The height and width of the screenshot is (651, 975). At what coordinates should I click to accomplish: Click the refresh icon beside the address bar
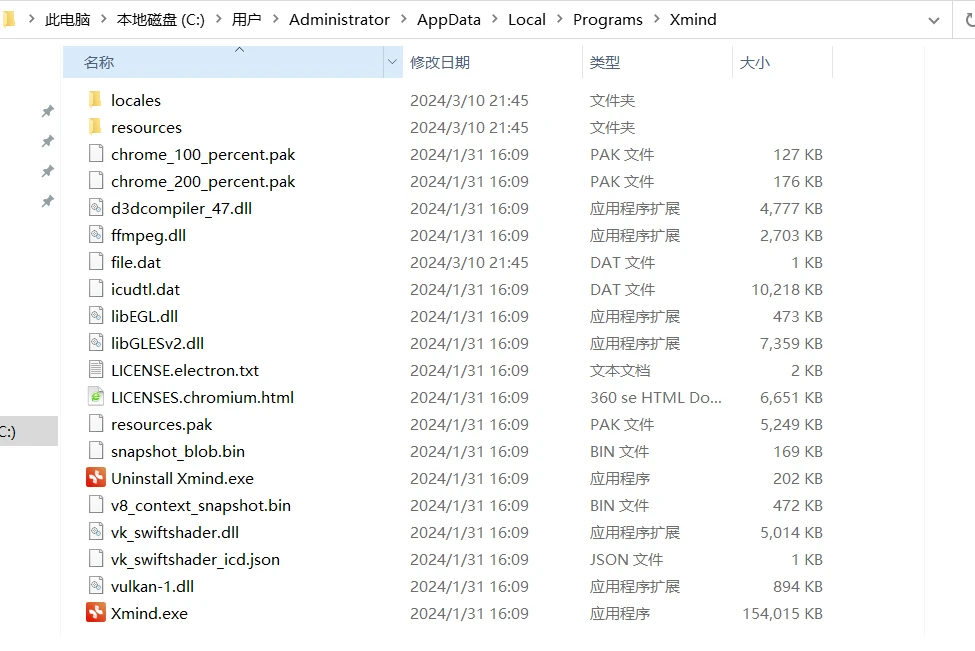coord(969,20)
